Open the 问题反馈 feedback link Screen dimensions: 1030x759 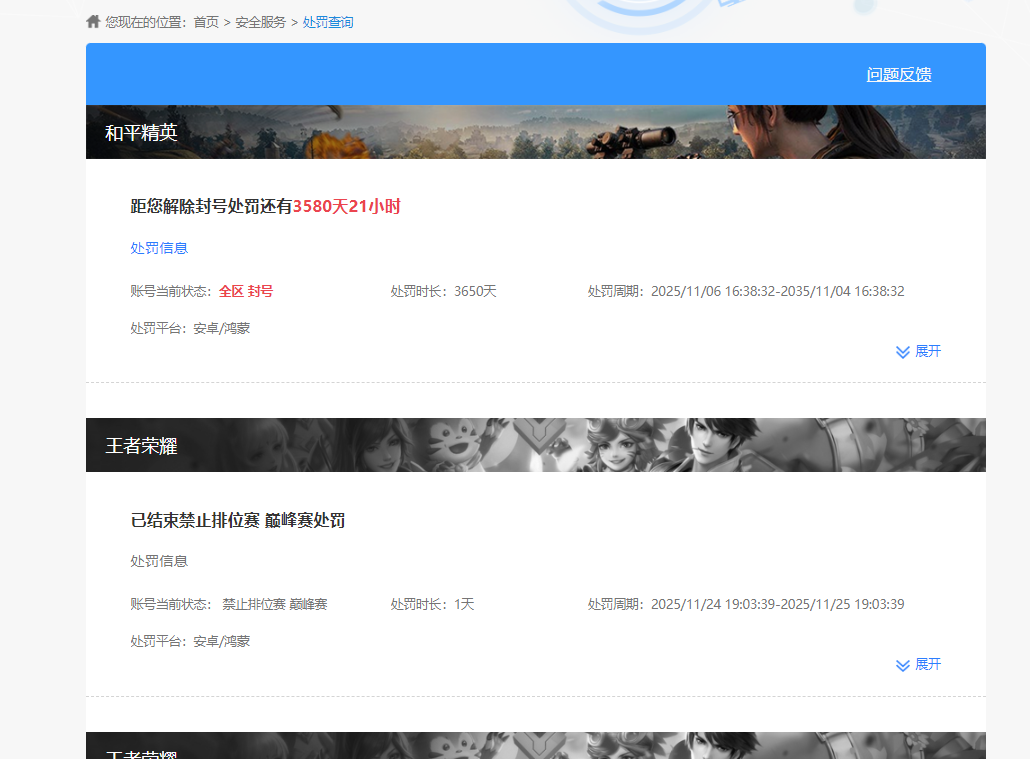pyautogui.click(x=898, y=74)
